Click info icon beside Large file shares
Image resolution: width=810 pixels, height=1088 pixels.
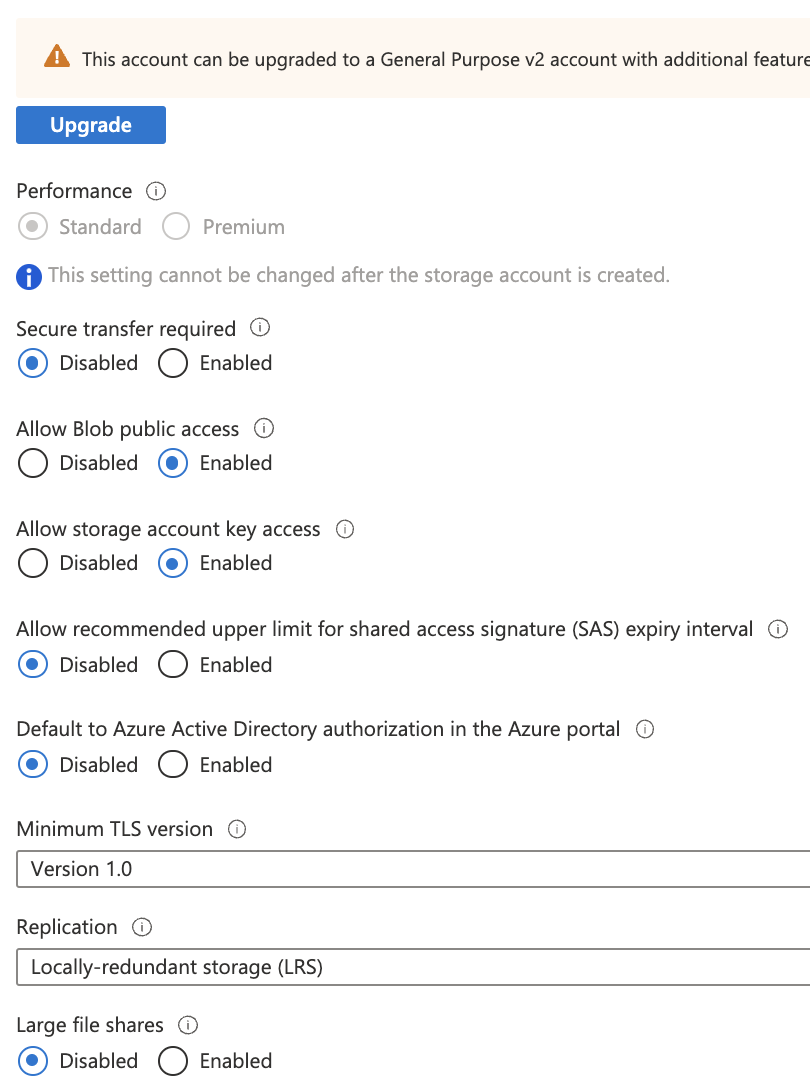188,1025
